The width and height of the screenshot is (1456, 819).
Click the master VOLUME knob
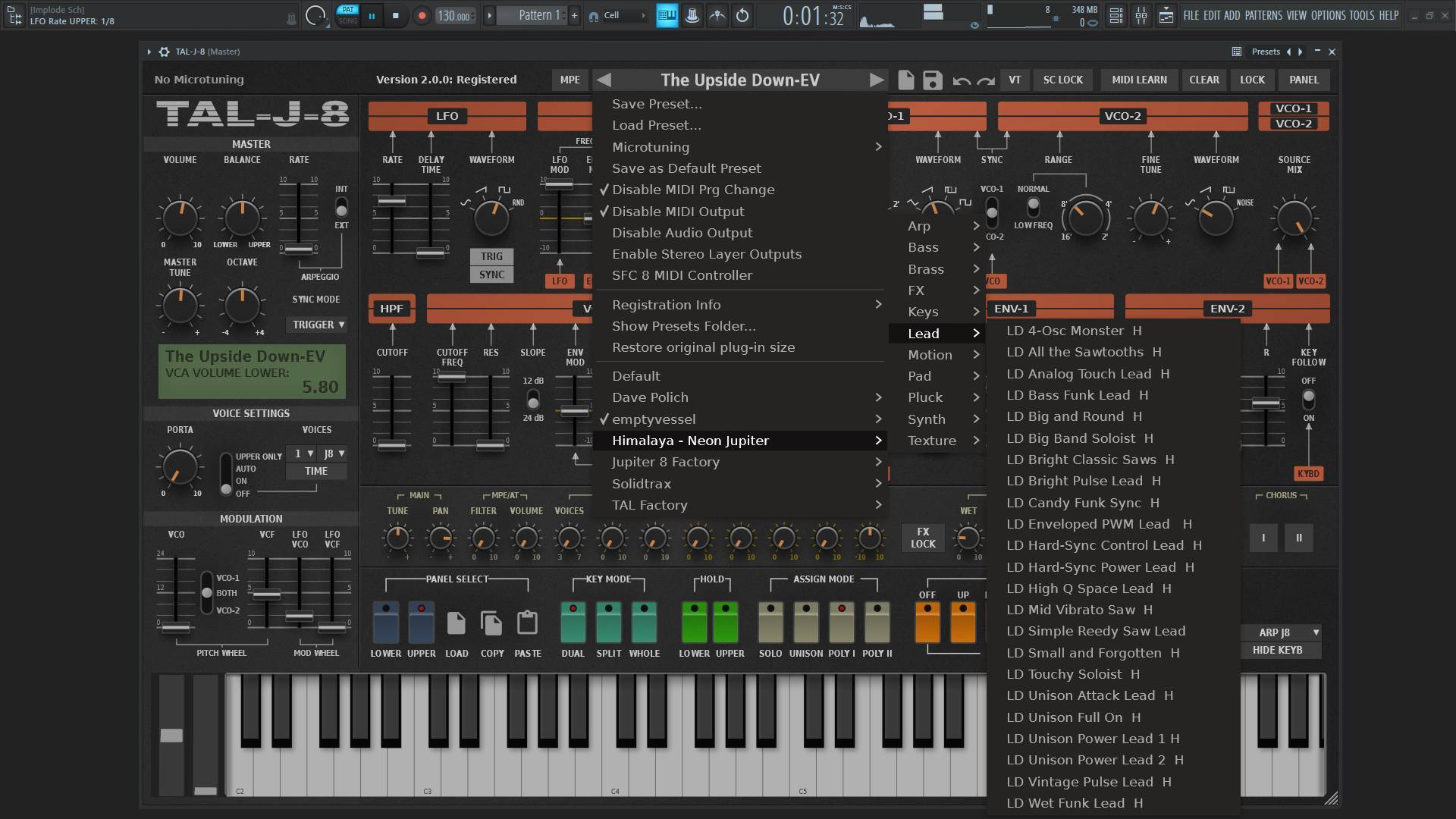(x=180, y=218)
